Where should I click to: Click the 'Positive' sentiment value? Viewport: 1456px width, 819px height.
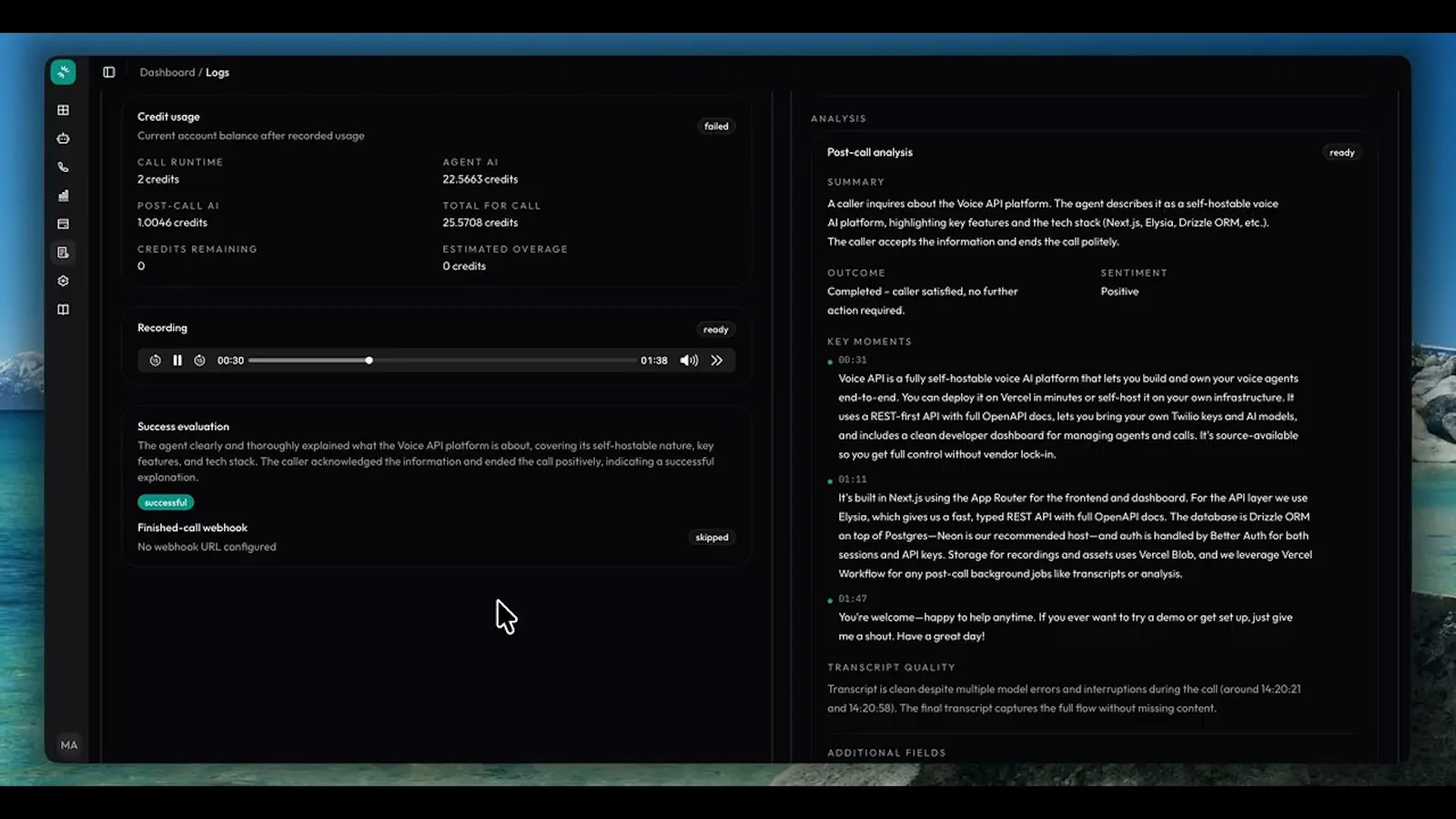1119,291
